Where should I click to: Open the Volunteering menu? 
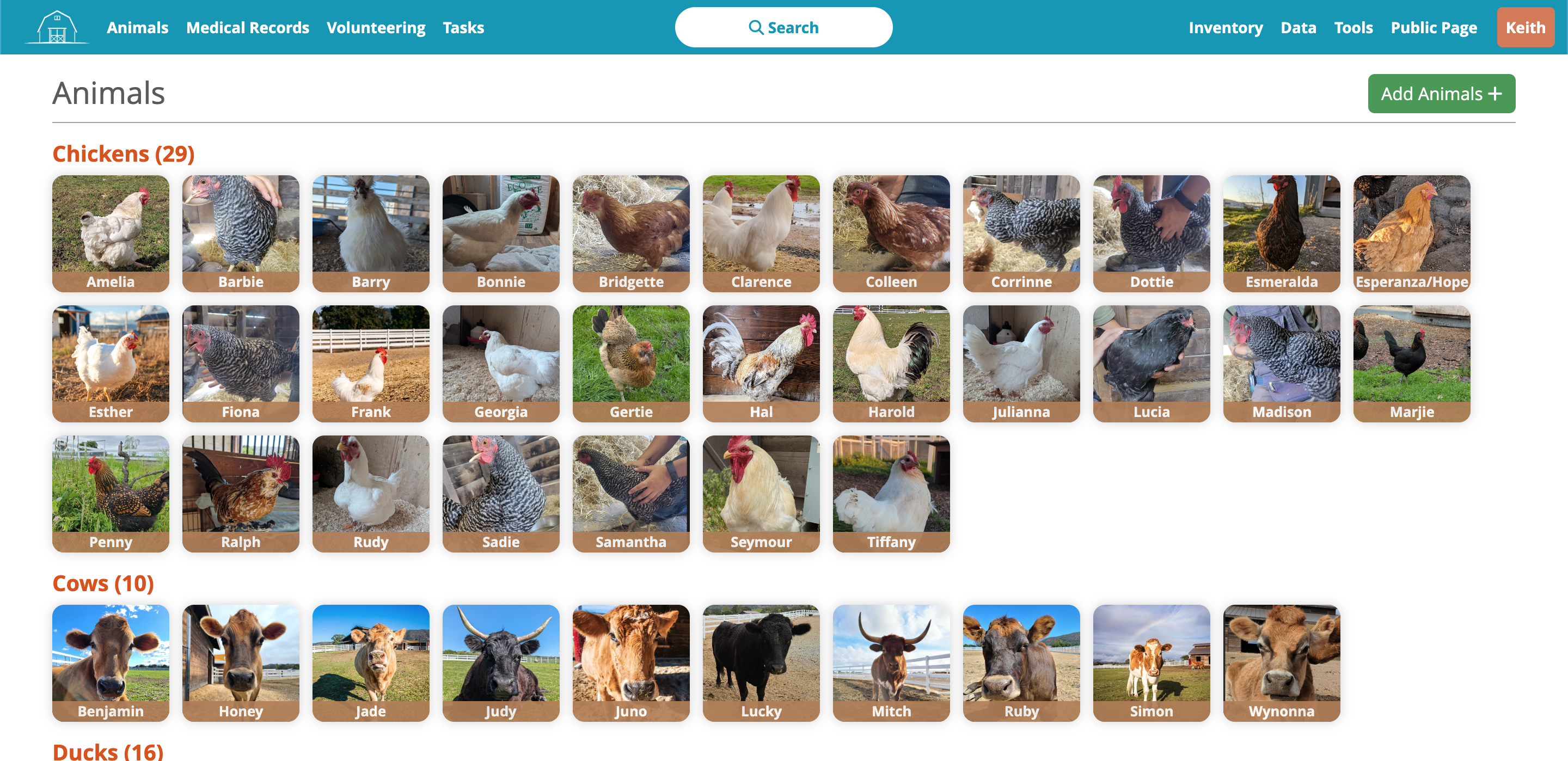tap(376, 27)
